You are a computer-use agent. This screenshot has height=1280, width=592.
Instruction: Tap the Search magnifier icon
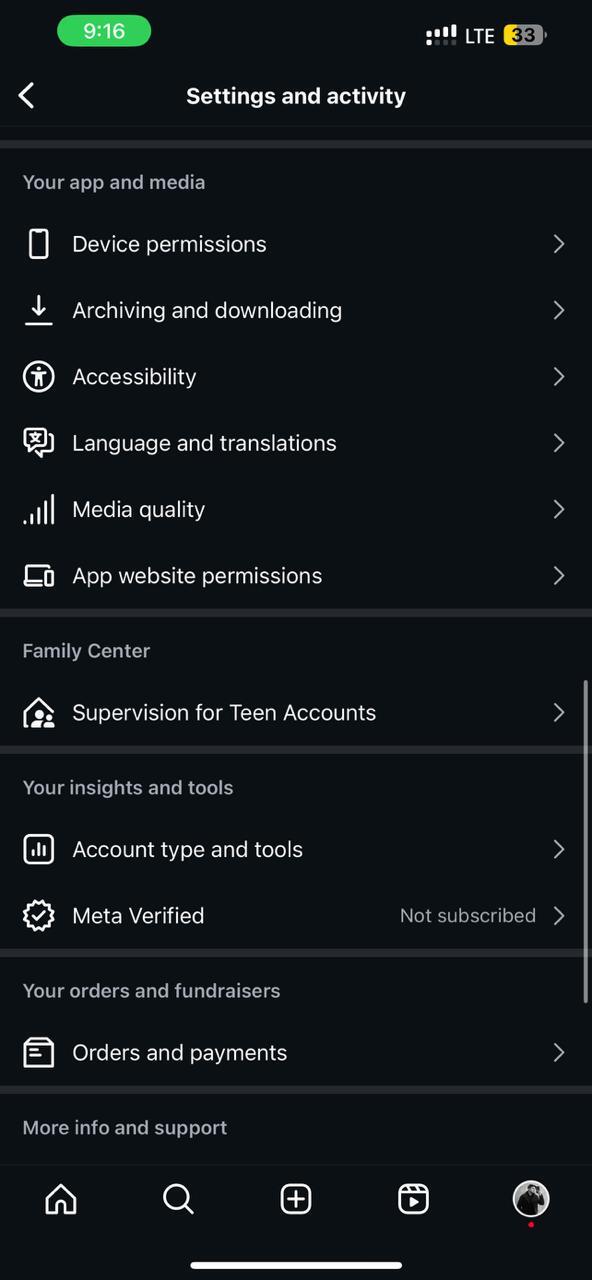178,1199
